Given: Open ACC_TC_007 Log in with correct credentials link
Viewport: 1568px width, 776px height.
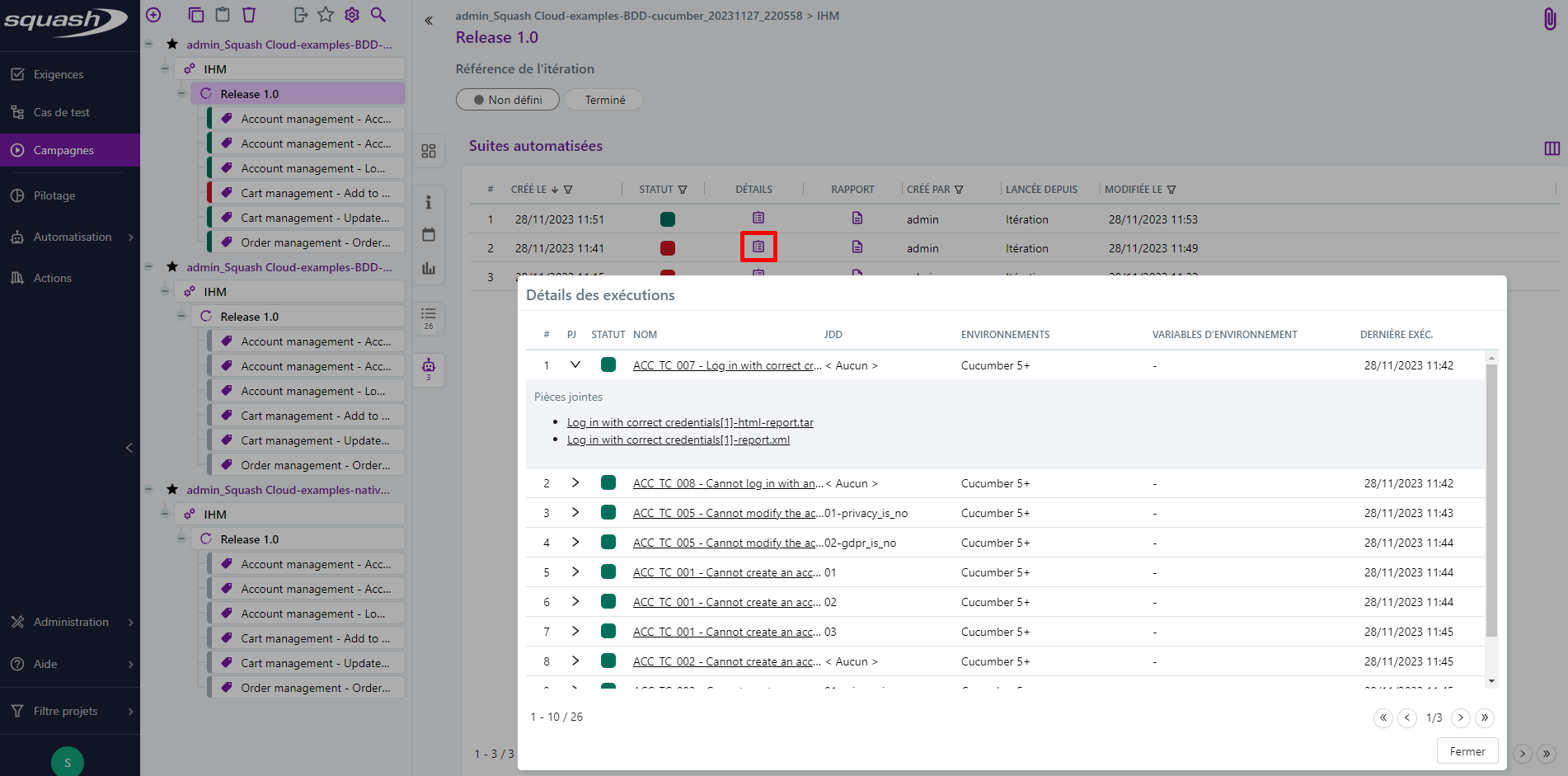Looking at the screenshot, I should pos(727,365).
